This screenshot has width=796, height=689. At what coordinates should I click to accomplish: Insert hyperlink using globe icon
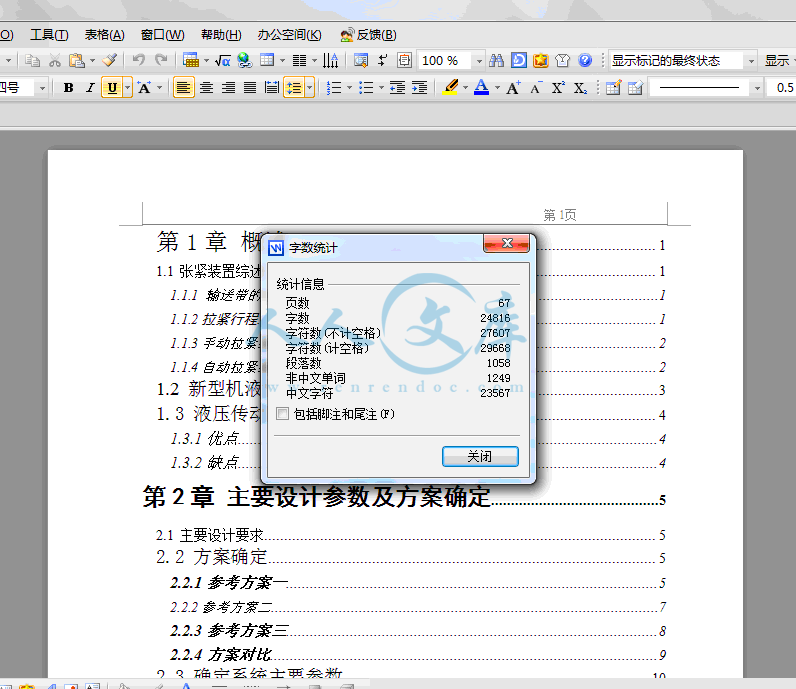click(245, 60)
